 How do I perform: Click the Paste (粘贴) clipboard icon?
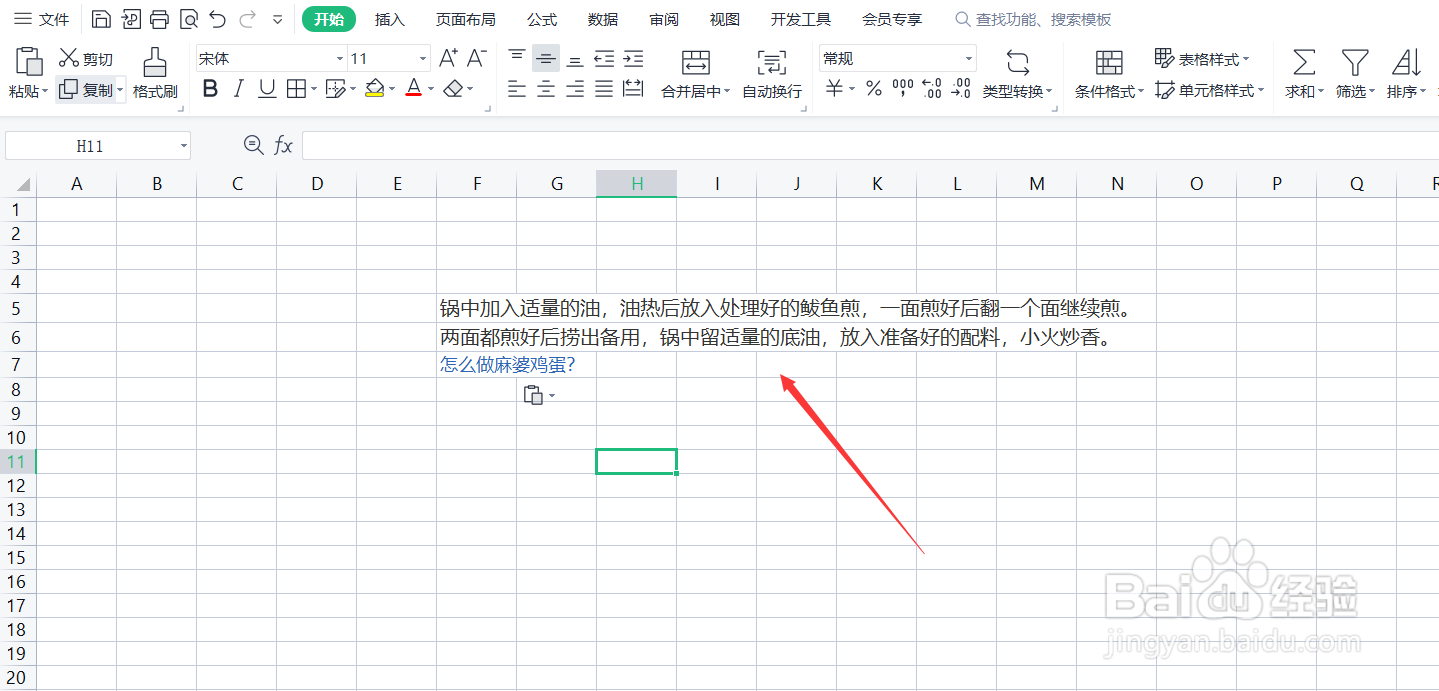tap(29, 61)
